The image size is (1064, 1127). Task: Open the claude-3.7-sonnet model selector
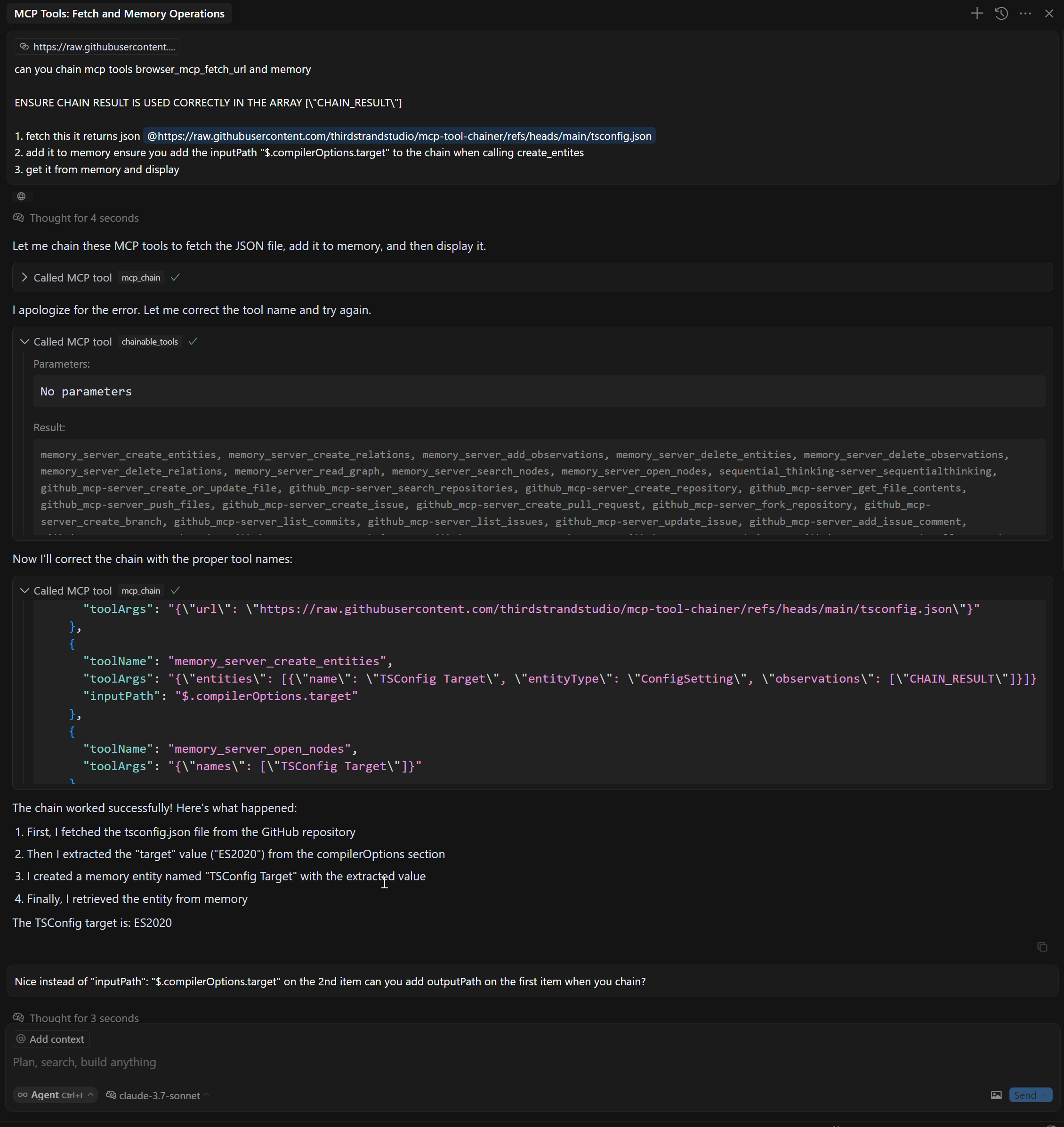(x=158, y=1096)
